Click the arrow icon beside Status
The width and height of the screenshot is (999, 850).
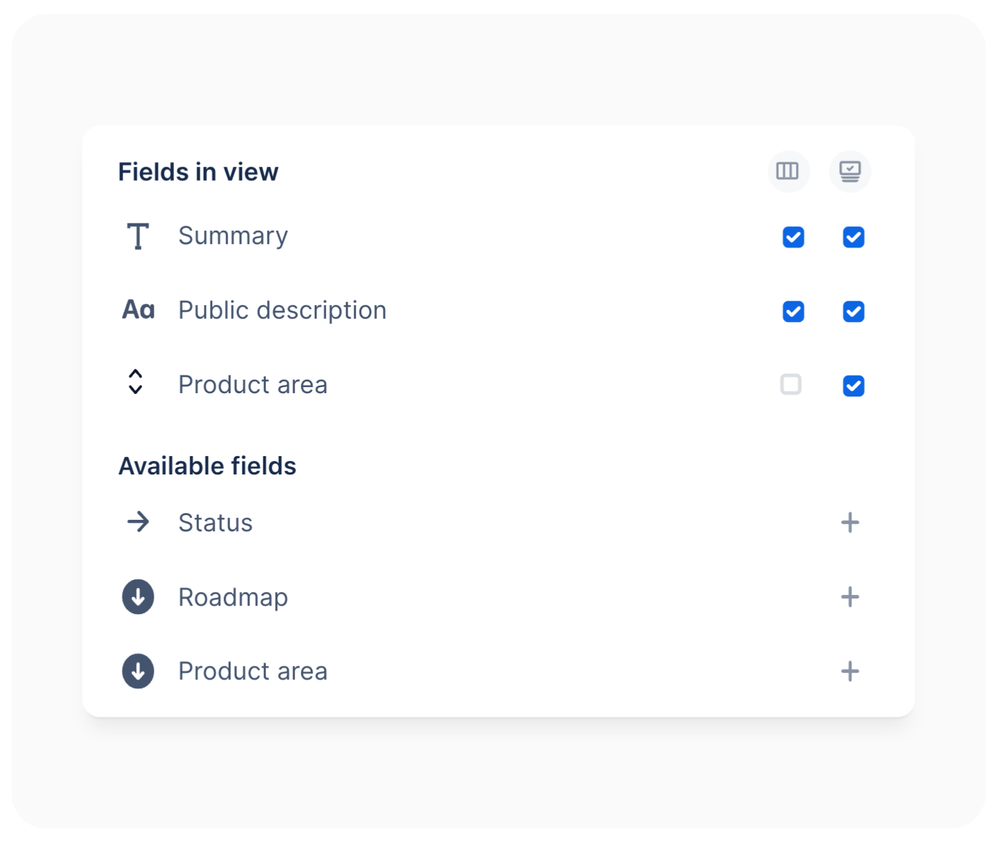138,522
